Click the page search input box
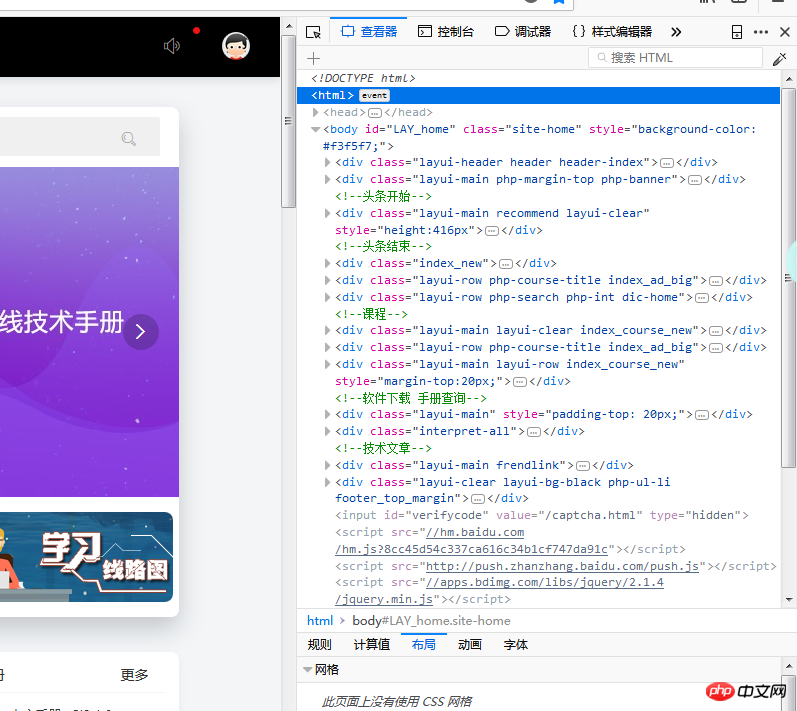797x711 pixels. click(x=80, y=137)
